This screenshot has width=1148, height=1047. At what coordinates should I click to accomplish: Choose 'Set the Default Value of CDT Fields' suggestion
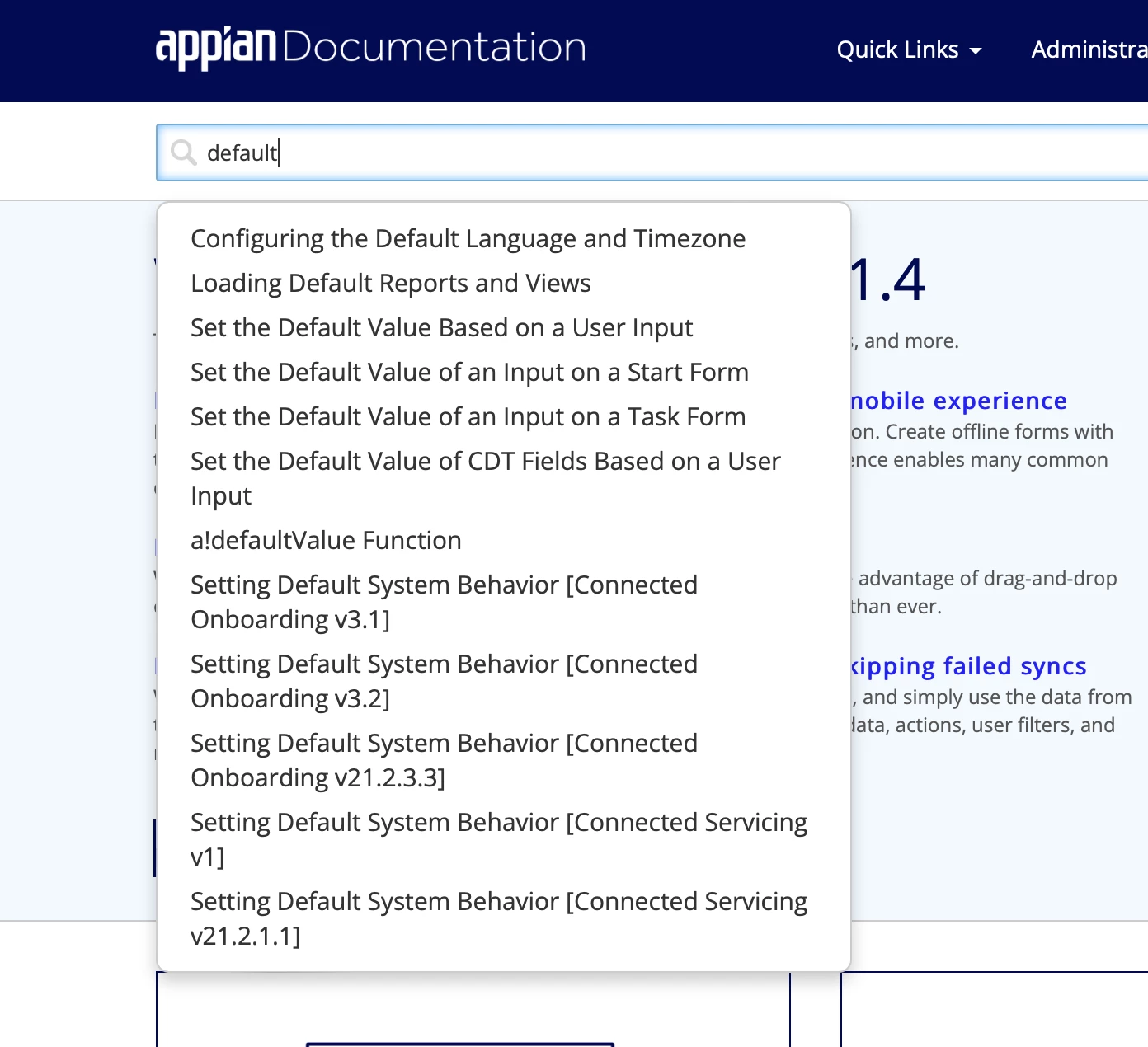(486, 478)
